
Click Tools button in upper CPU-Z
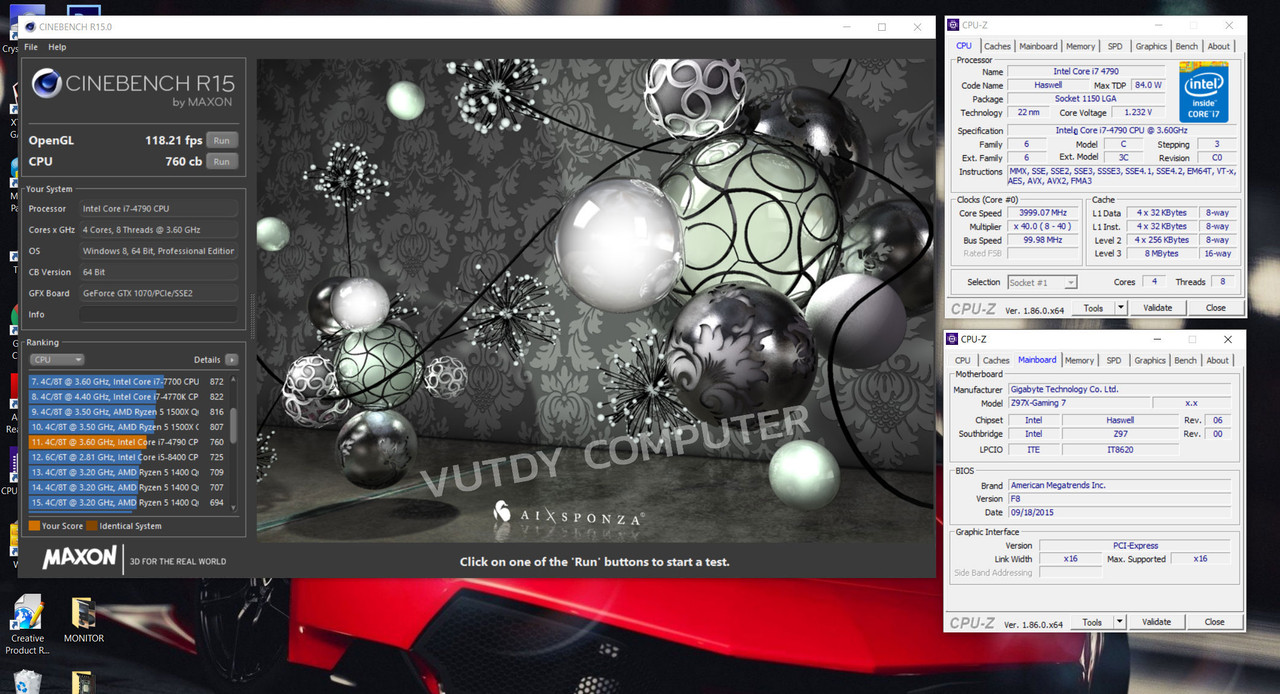(1093, 308)
